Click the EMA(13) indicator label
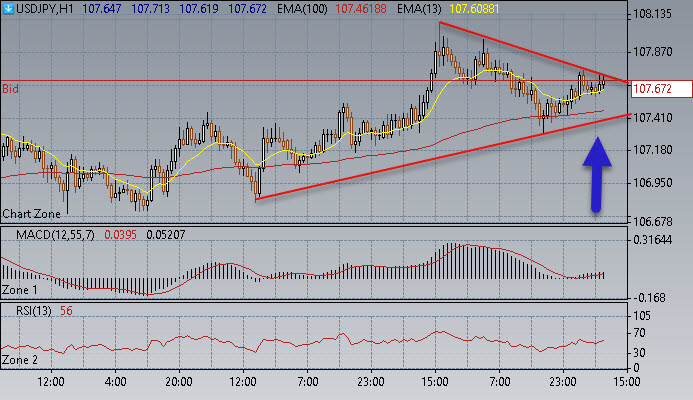The height and width of the screenshot is (400, 693). [x=419, y=9]
